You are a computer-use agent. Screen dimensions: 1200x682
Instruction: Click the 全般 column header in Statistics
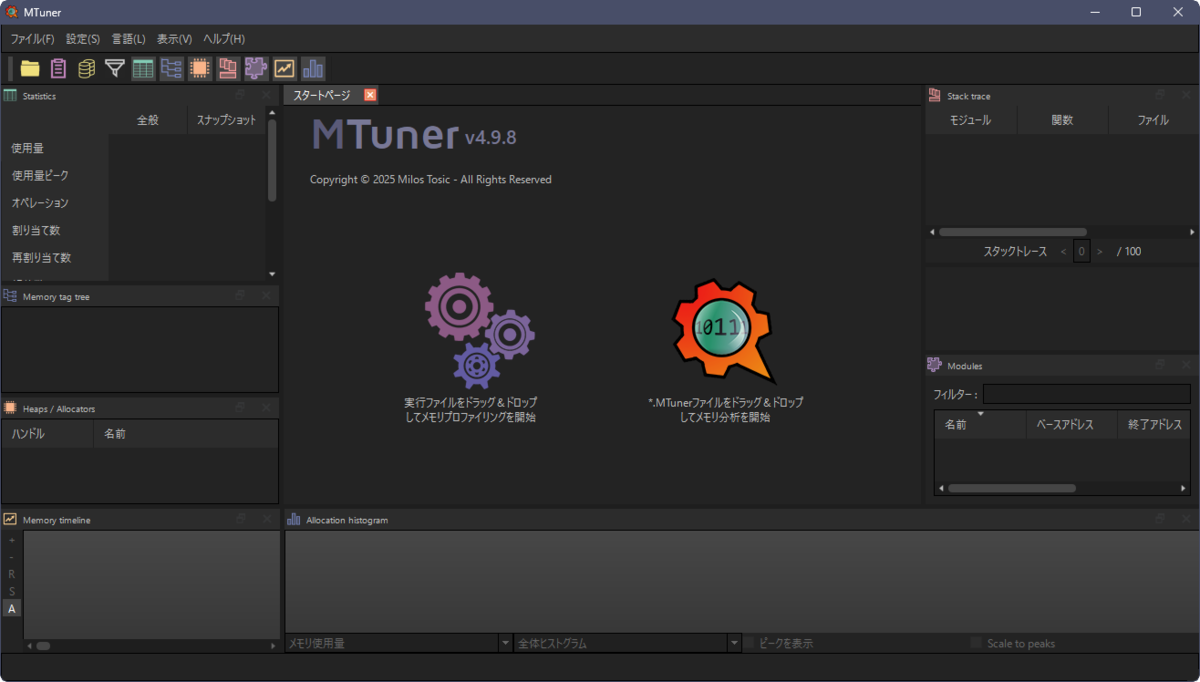[x=148, y=120]
